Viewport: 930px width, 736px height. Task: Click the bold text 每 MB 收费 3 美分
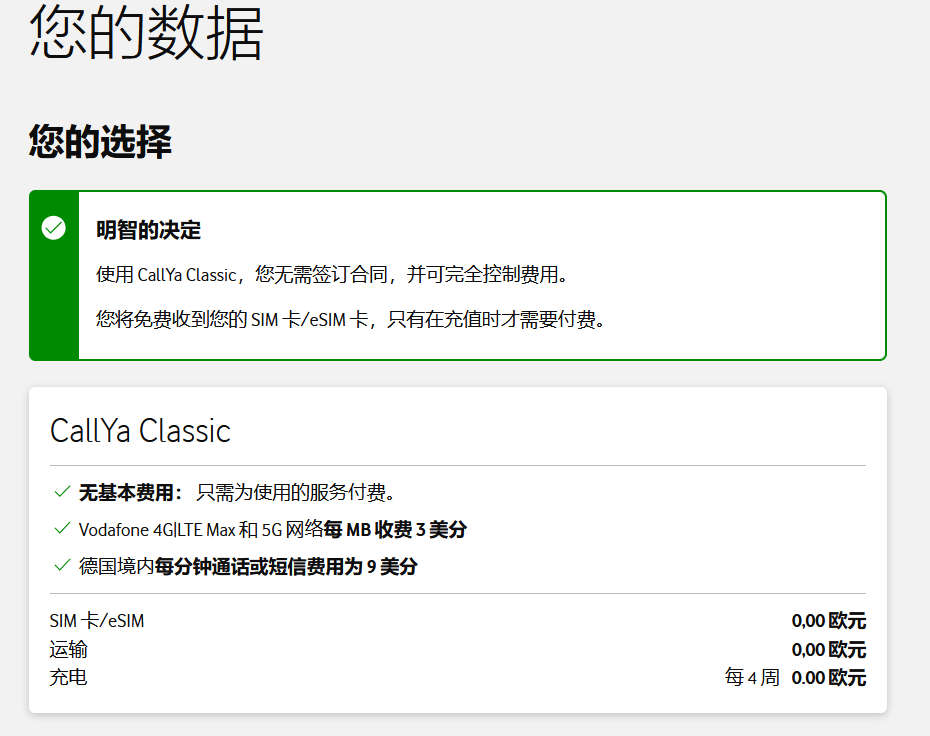click(395, 529)
